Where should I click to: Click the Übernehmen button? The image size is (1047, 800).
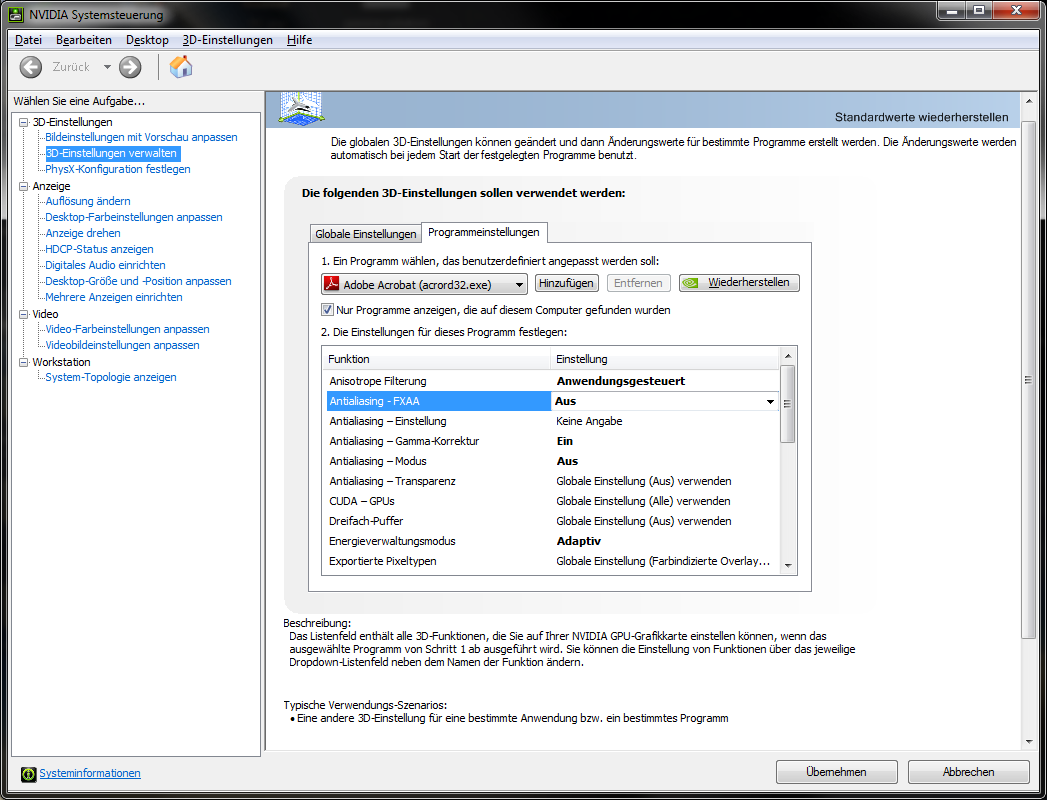tap(836, 772)
